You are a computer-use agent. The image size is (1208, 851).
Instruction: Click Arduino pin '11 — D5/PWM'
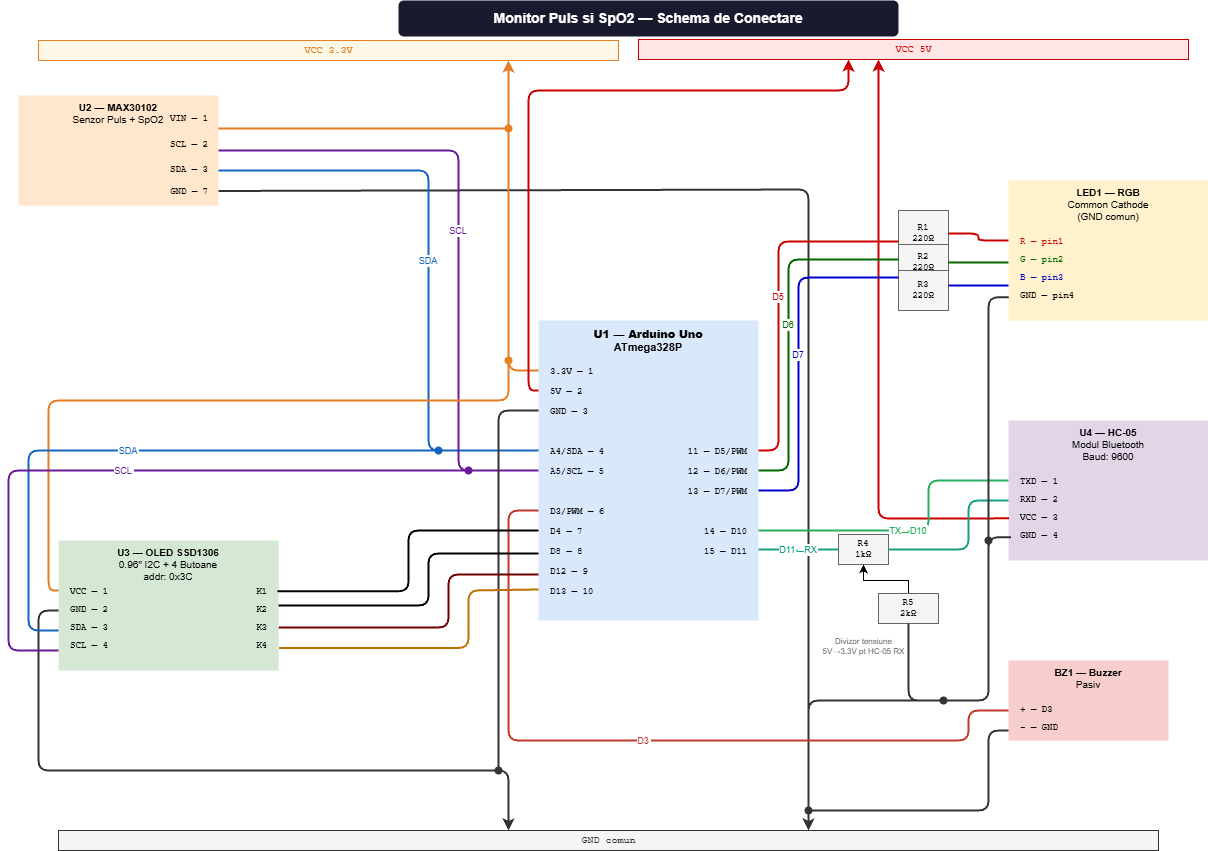coord(717,451)
